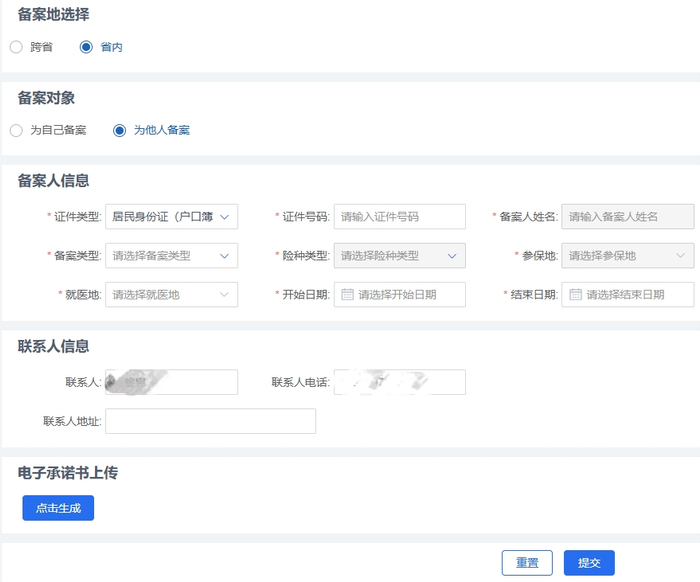Click the 点击生成 button
This screenshot has width=700, height=582.
[x=58, y=508]
